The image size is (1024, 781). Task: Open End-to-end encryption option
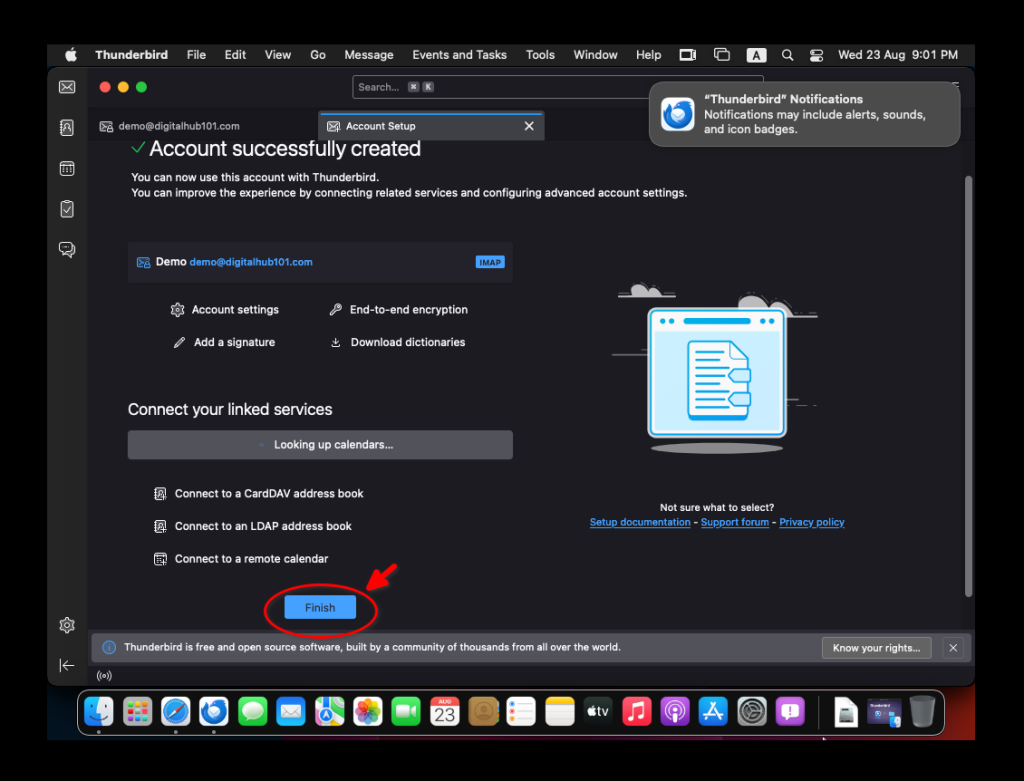pyautogui.click(x=398, y=310)
